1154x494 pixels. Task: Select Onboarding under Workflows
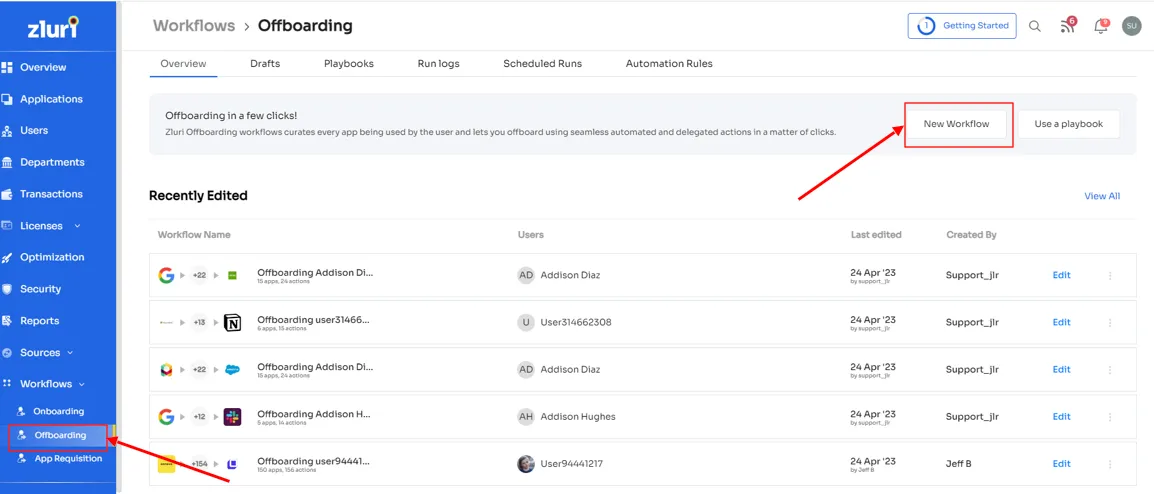pos(59,411)
